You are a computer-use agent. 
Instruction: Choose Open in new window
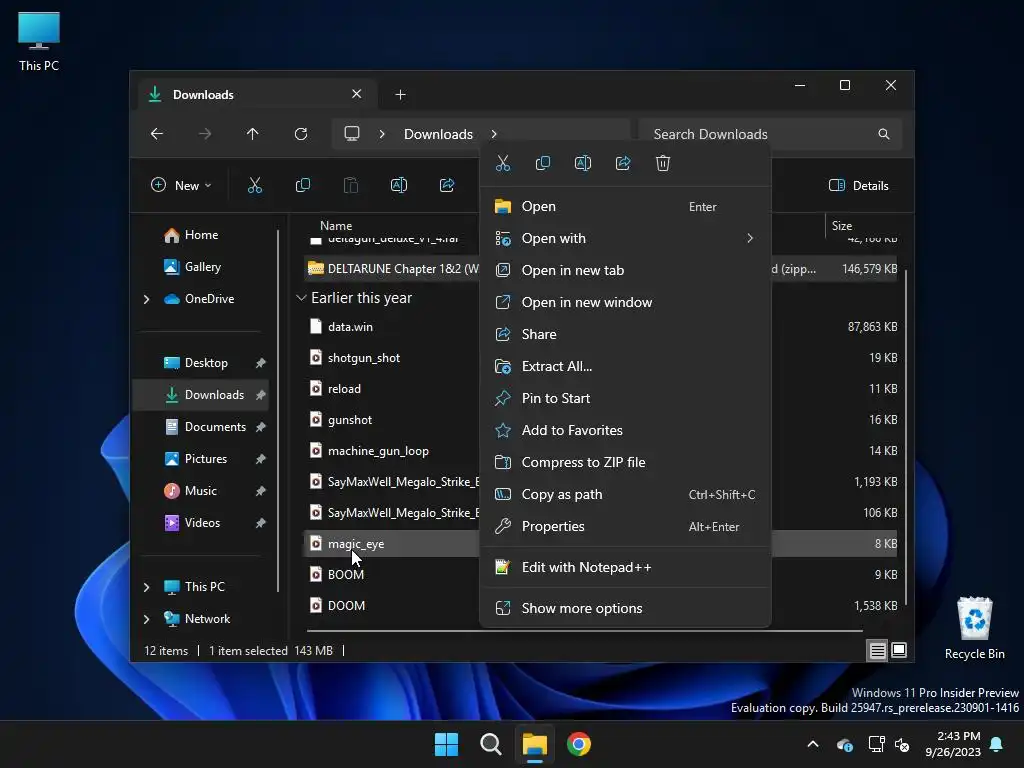pyautogui.click(x=625, y=302)
